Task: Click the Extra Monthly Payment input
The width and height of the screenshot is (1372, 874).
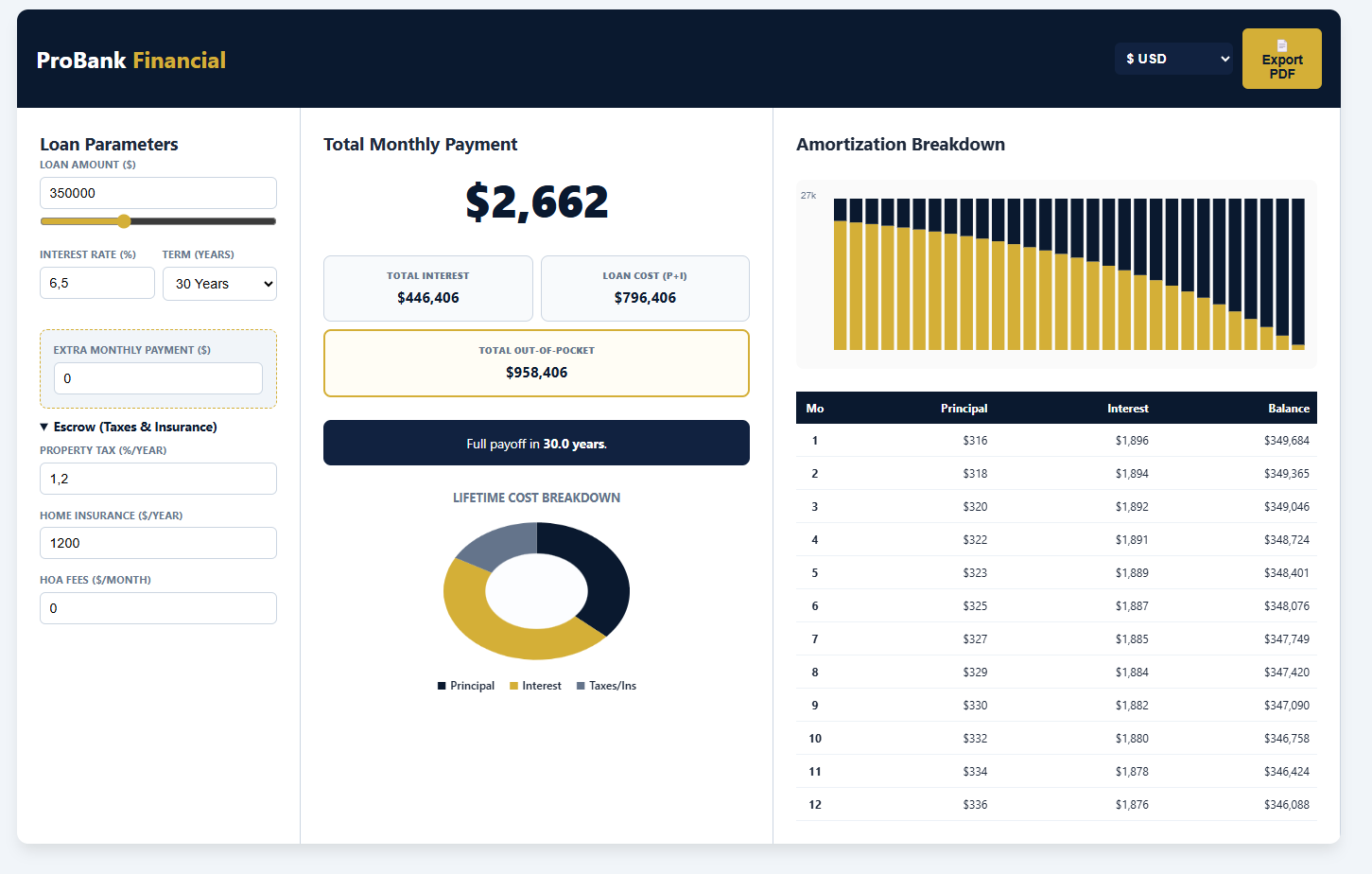Action: point(158,378)
